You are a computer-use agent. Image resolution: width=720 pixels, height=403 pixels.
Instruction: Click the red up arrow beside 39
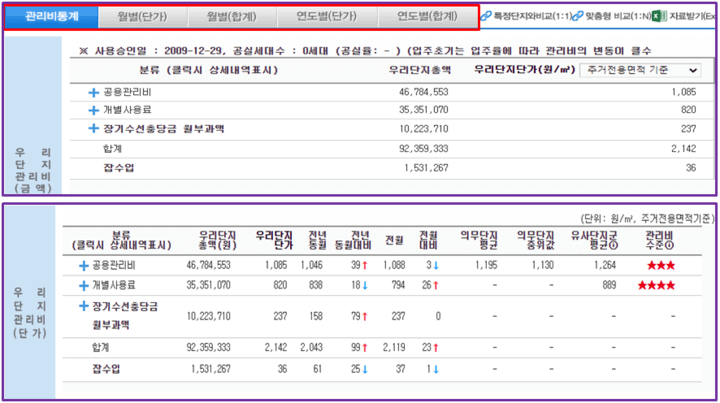coord(365,265)
